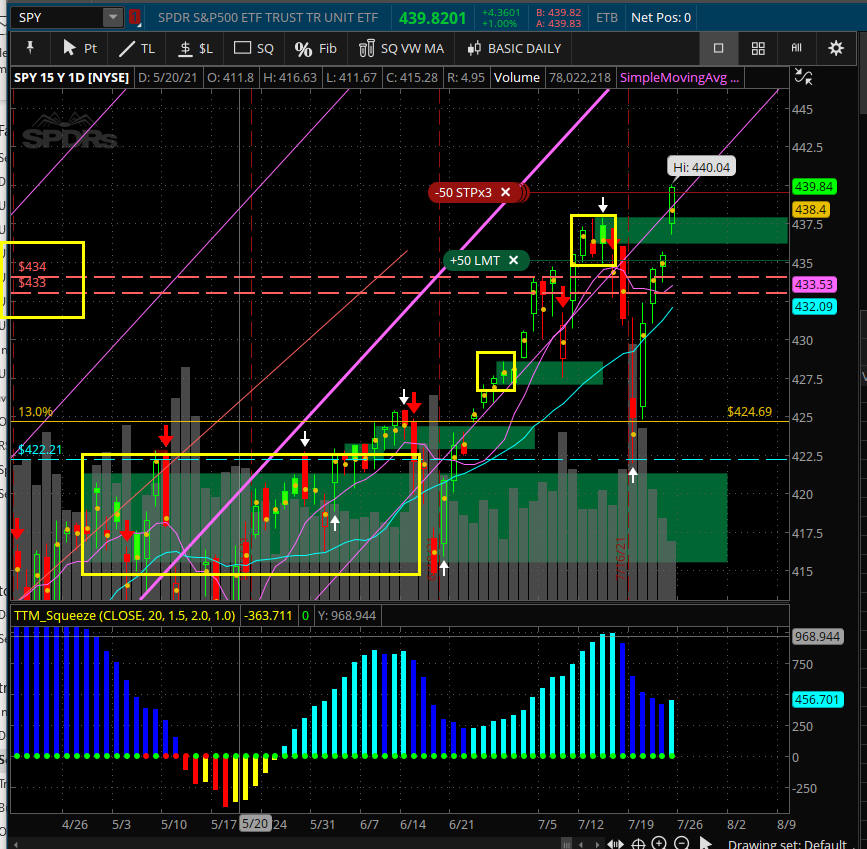Select the rectangle (SQ) drawing tool
The image size is (867, 849).
coord(254,48)
